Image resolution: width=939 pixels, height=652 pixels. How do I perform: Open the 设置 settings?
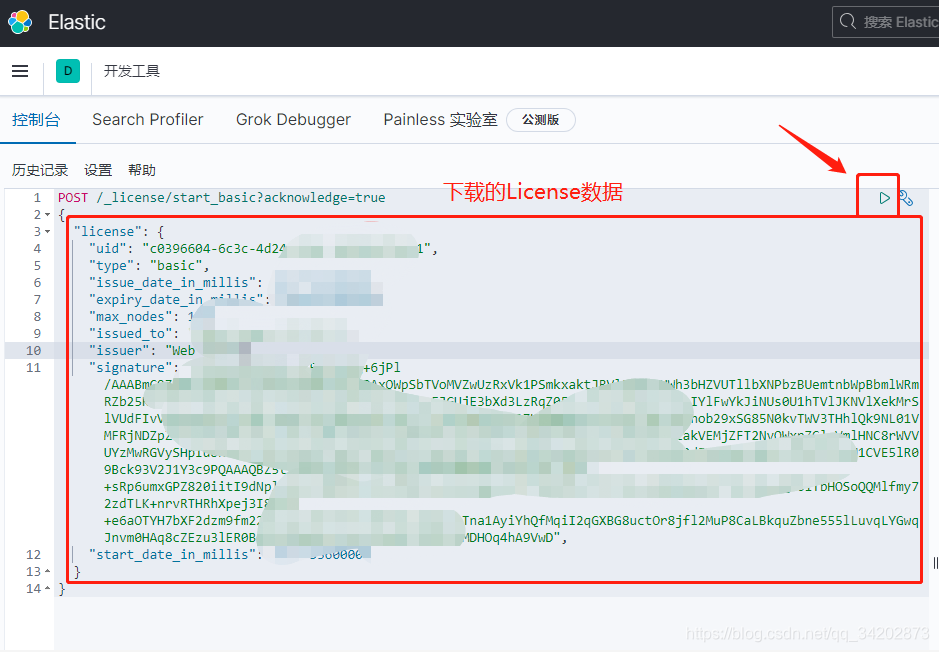[98, 170]
